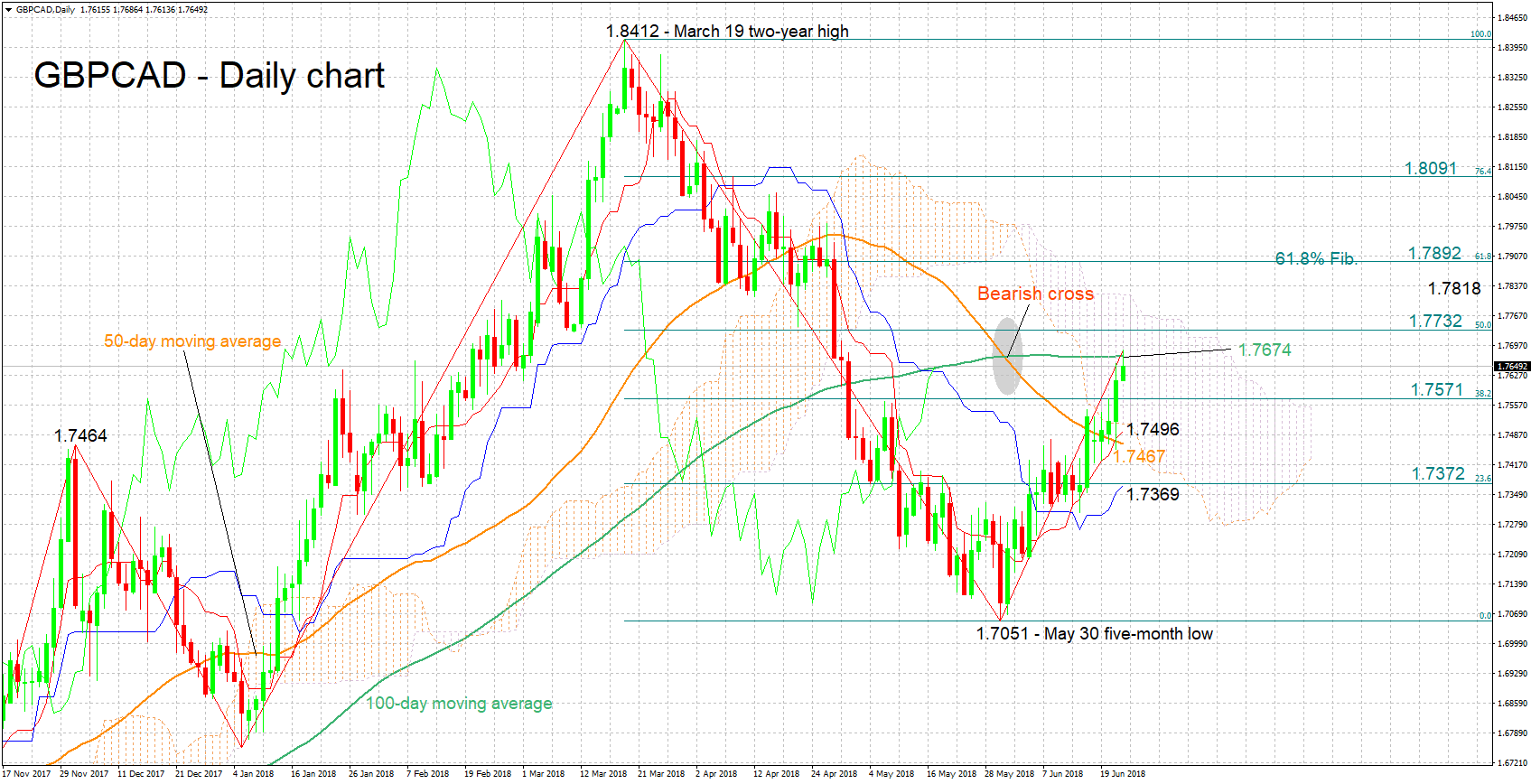Click the 1.7892 price level label

1434,254
